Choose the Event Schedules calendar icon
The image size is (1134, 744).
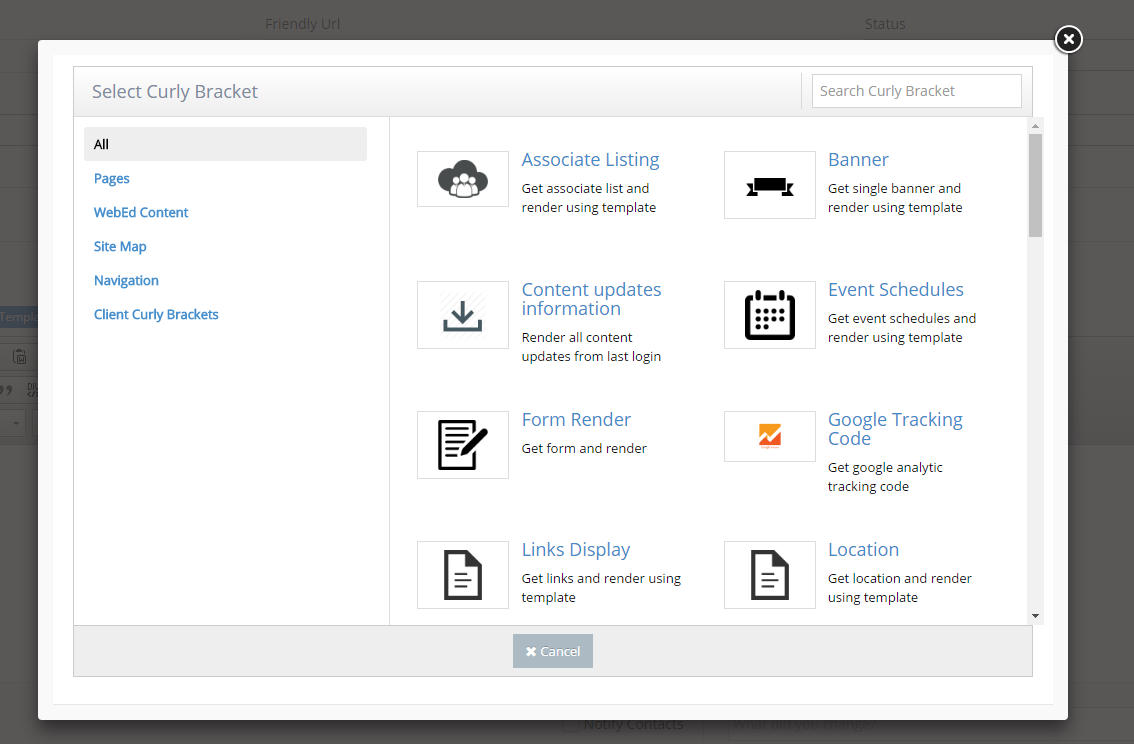(x=769, y=315)
